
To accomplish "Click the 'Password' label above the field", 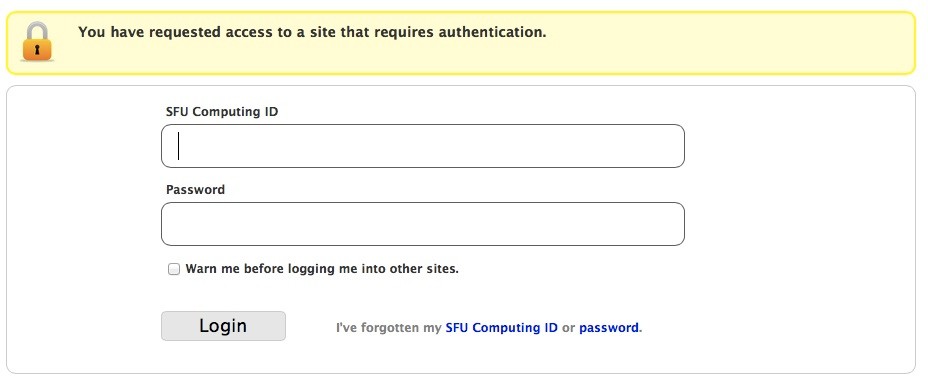I will click(x=195, y=190).
